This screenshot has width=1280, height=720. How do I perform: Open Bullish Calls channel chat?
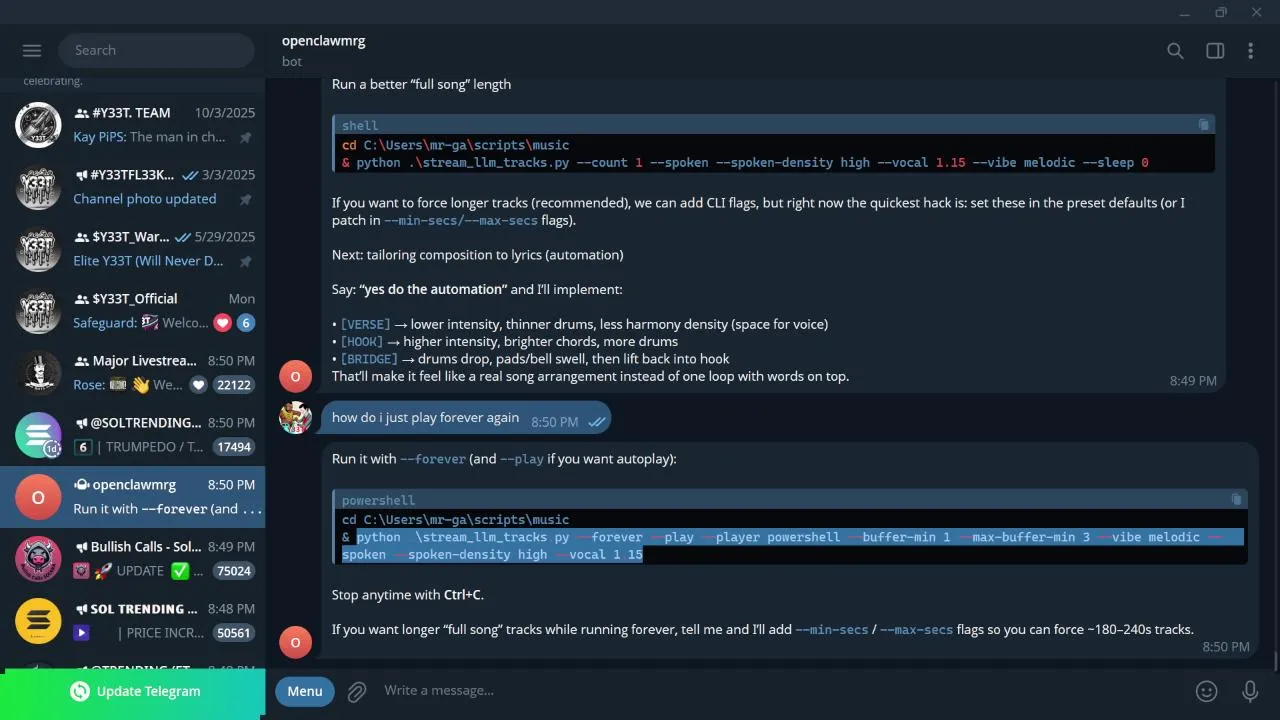tap(133, 559)
